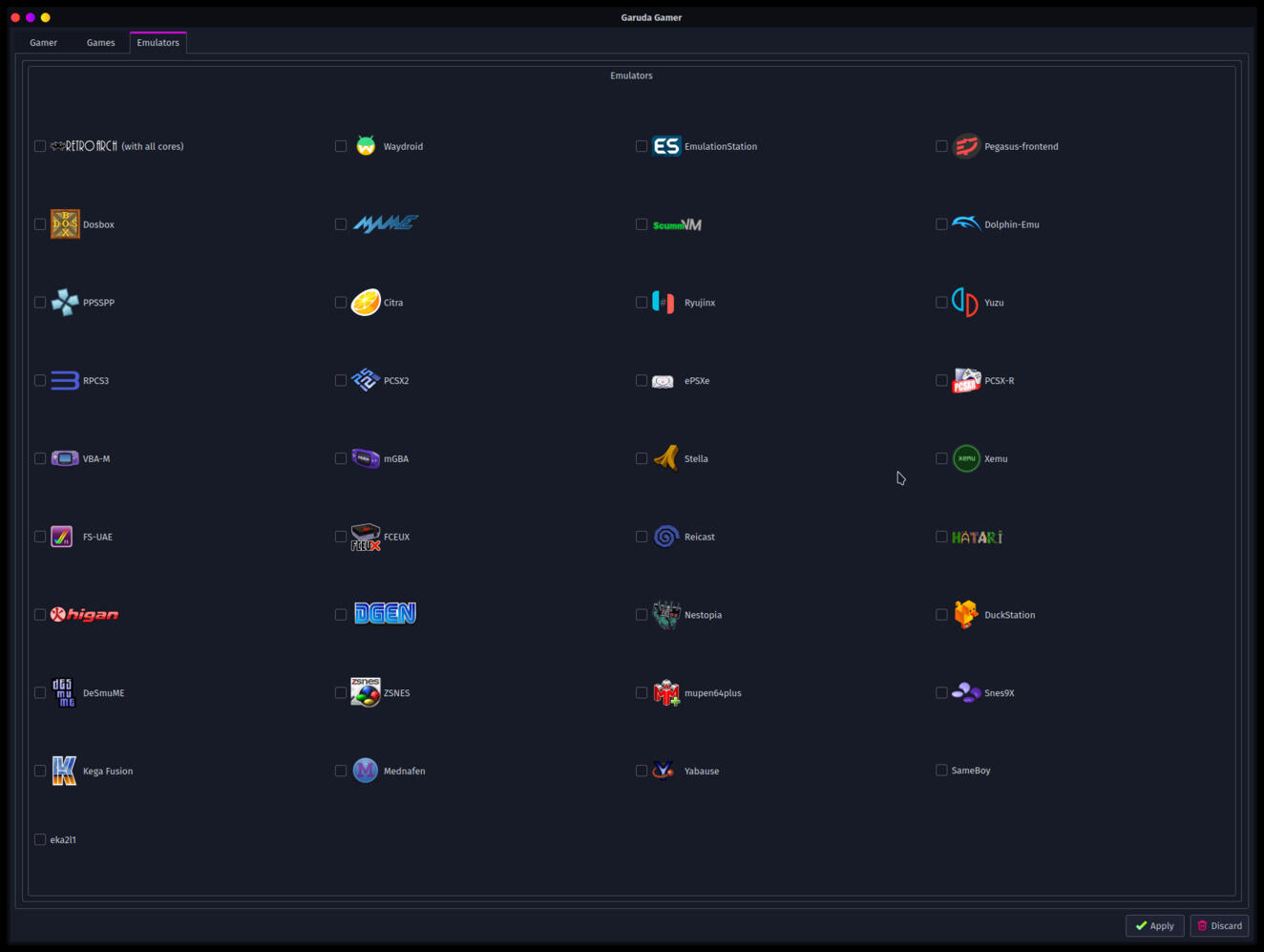Check the RetroArch with all cores checkbox
1264x952 pixels.
click(40, 146)
